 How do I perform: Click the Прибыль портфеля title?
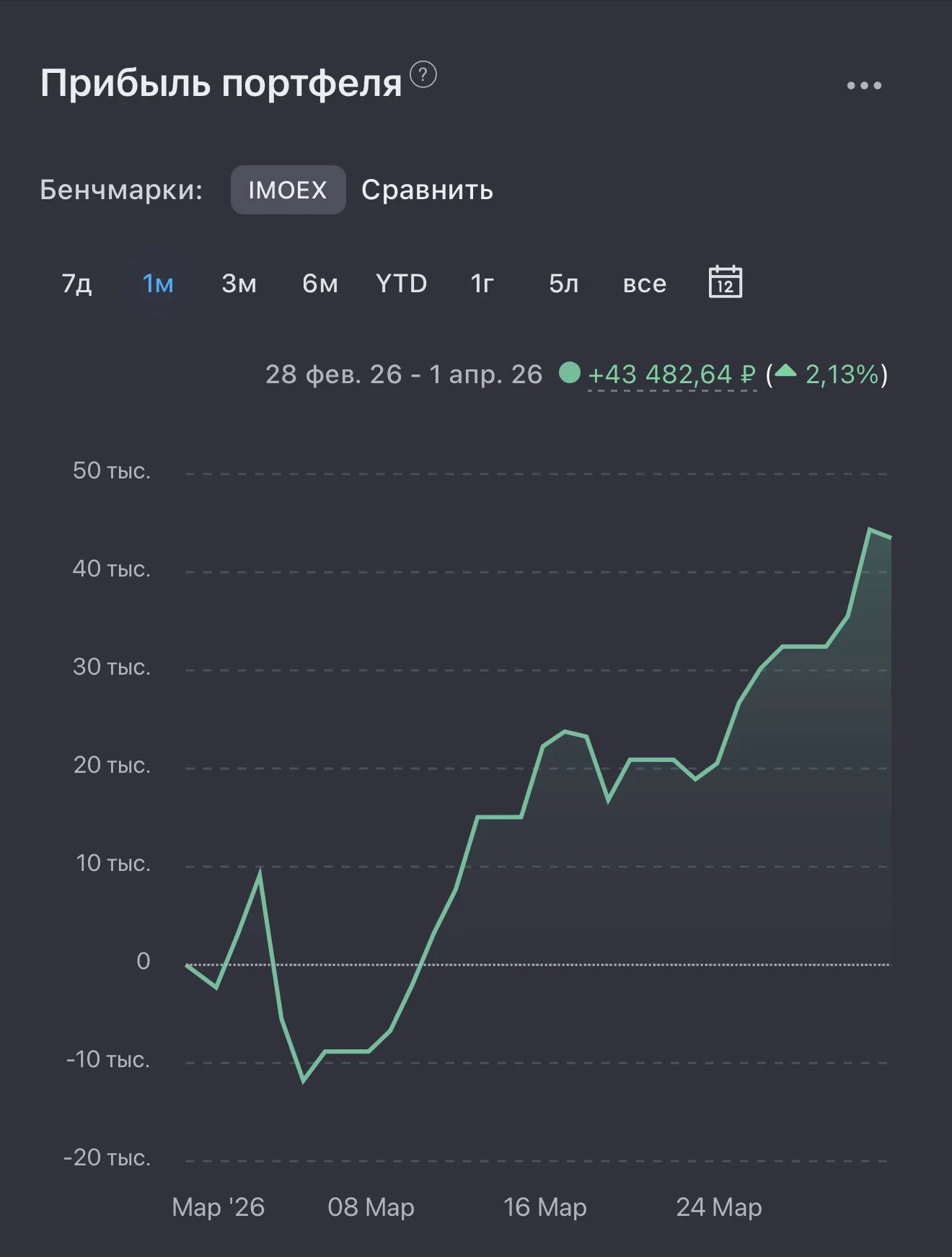(x=221, y=84)
